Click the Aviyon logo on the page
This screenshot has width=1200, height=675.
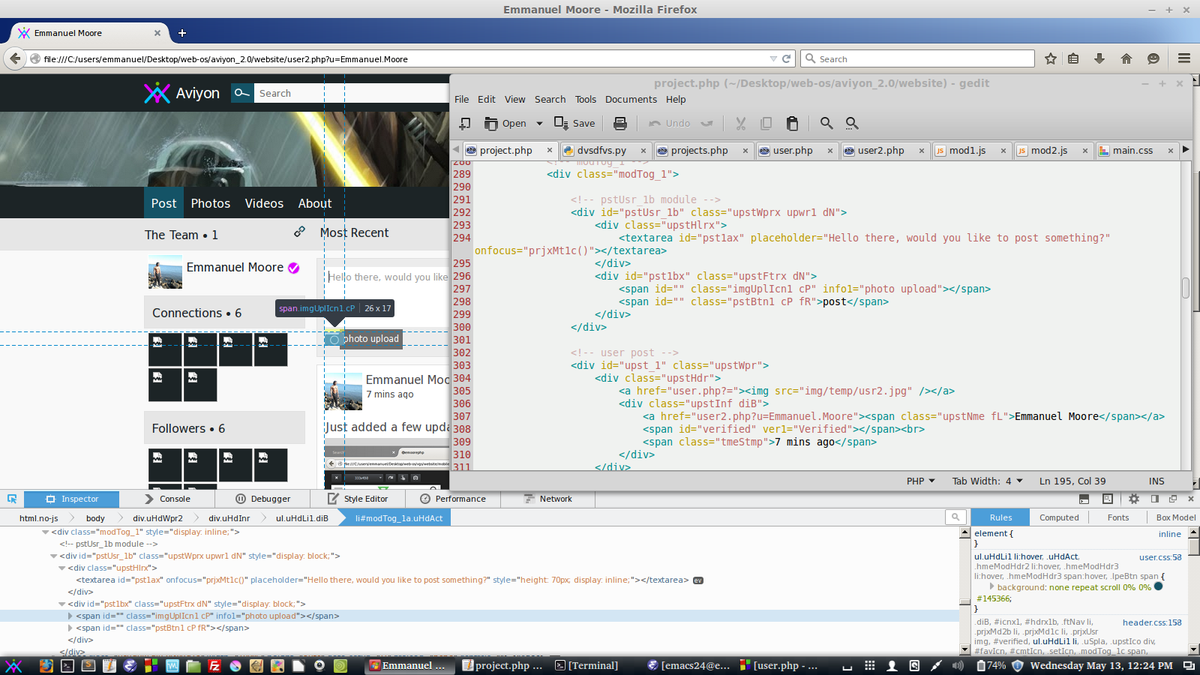click(x=182, y=93)
